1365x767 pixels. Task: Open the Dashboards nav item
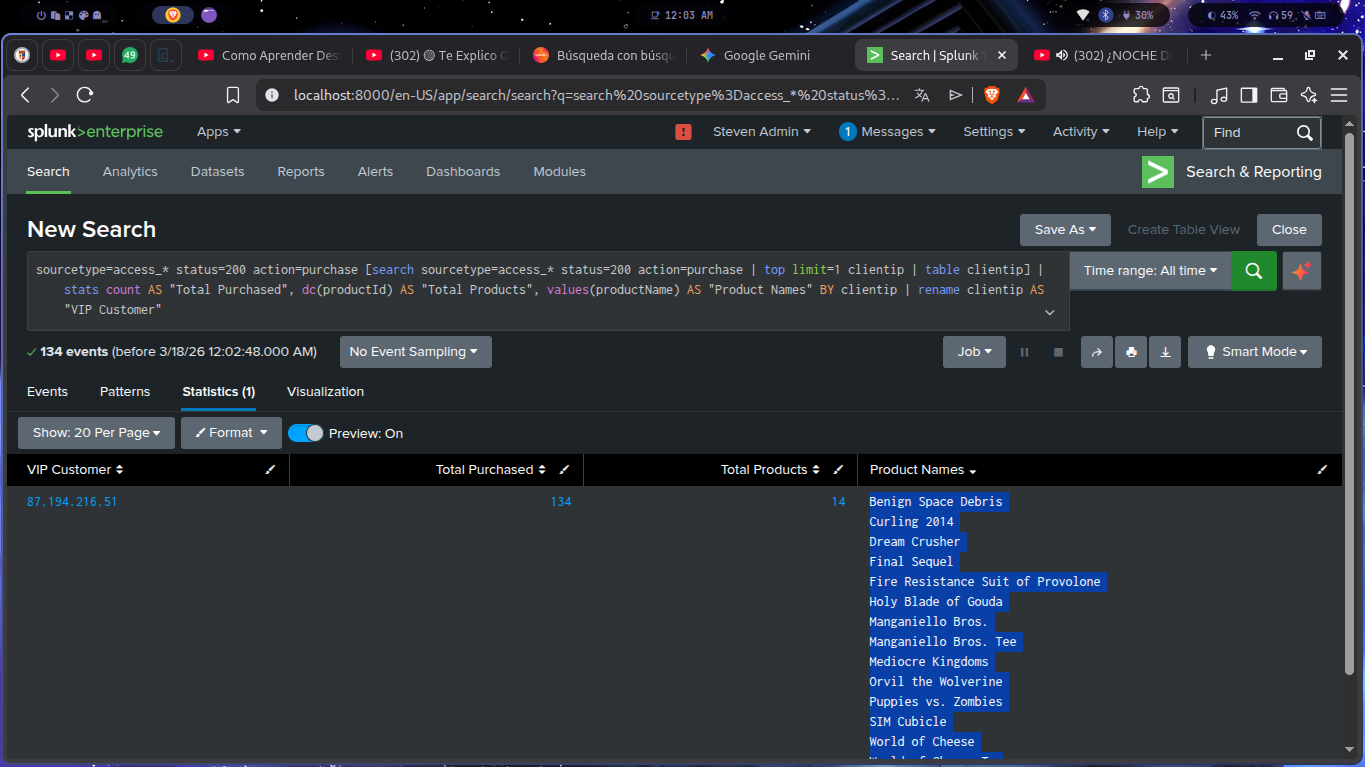462,172
